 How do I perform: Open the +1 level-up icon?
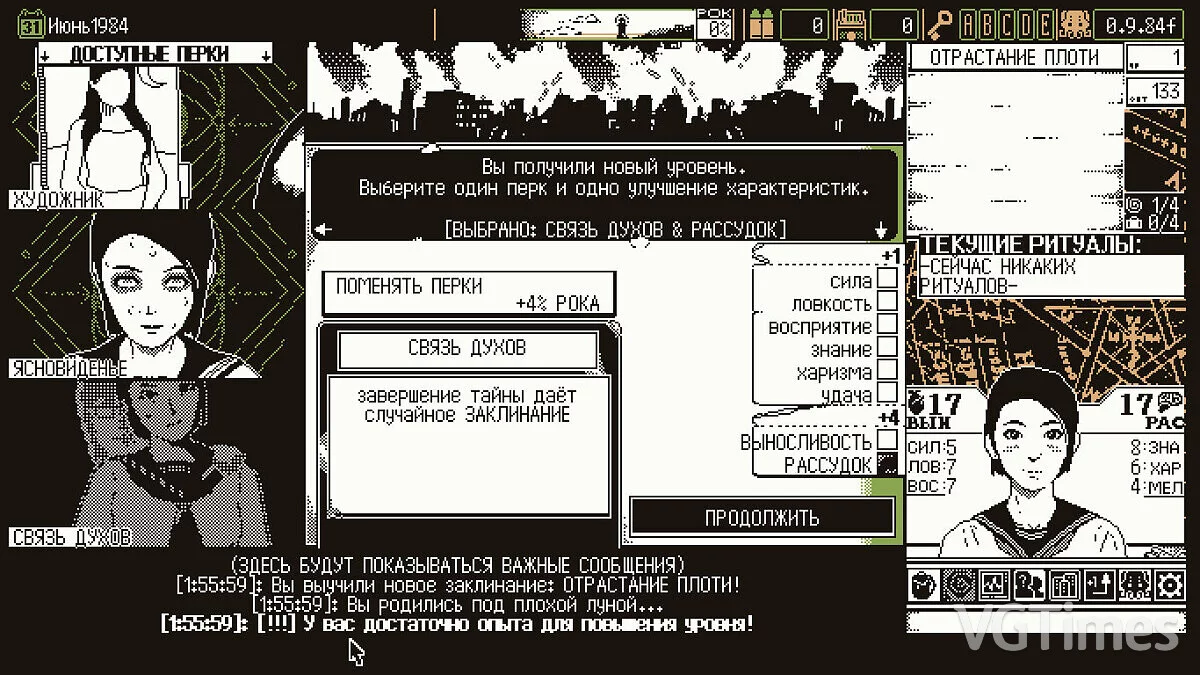pos(1098,584)
